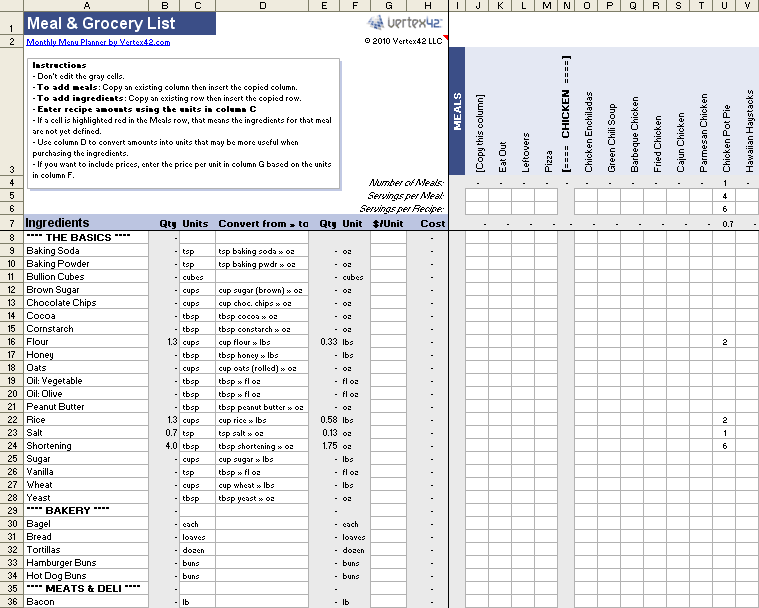Select the Hawaiian Haystacks column label
This screenshot has height=608, width=759.
click(748, 133)
